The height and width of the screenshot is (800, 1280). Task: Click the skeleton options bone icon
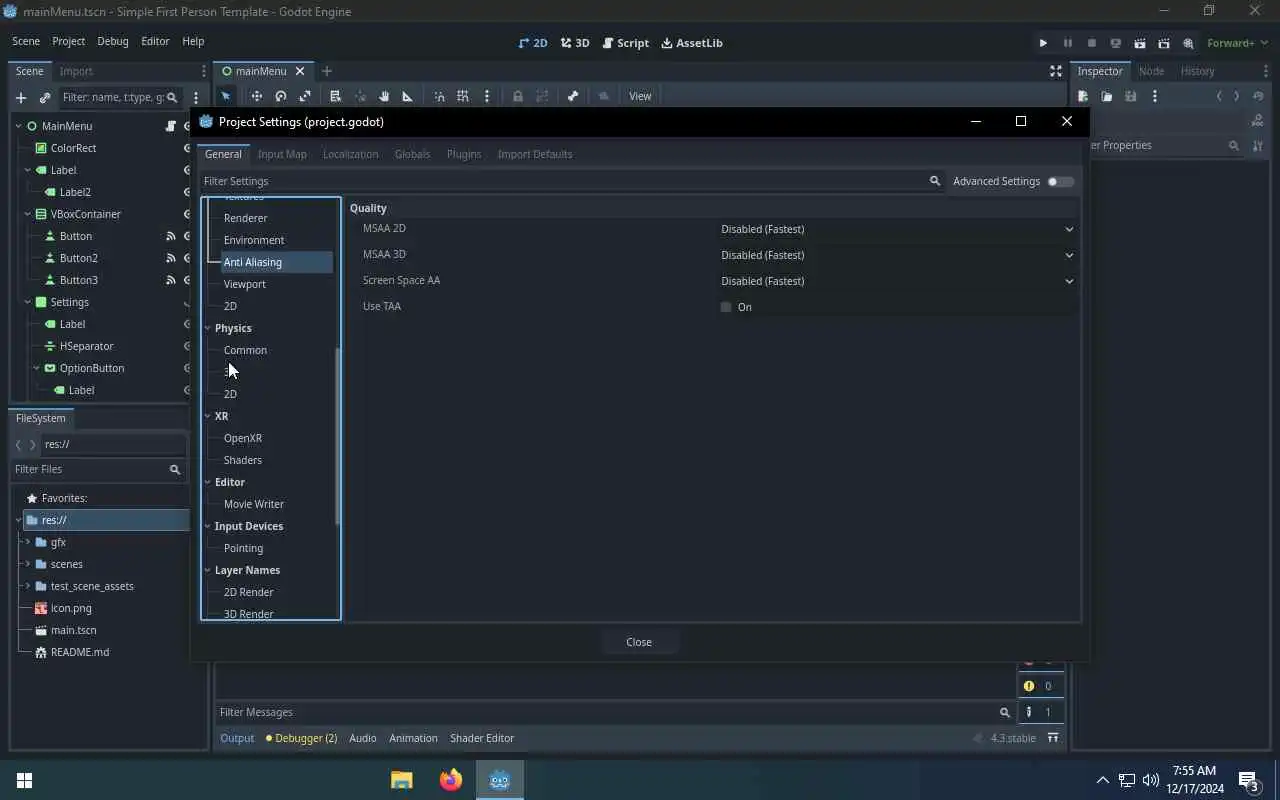point(573,96)
